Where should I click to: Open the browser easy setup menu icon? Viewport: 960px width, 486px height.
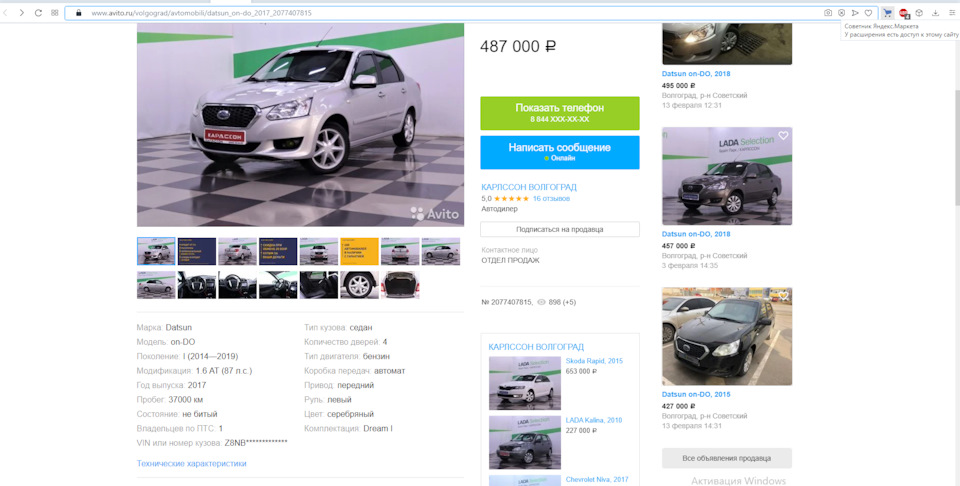point(952,12)
